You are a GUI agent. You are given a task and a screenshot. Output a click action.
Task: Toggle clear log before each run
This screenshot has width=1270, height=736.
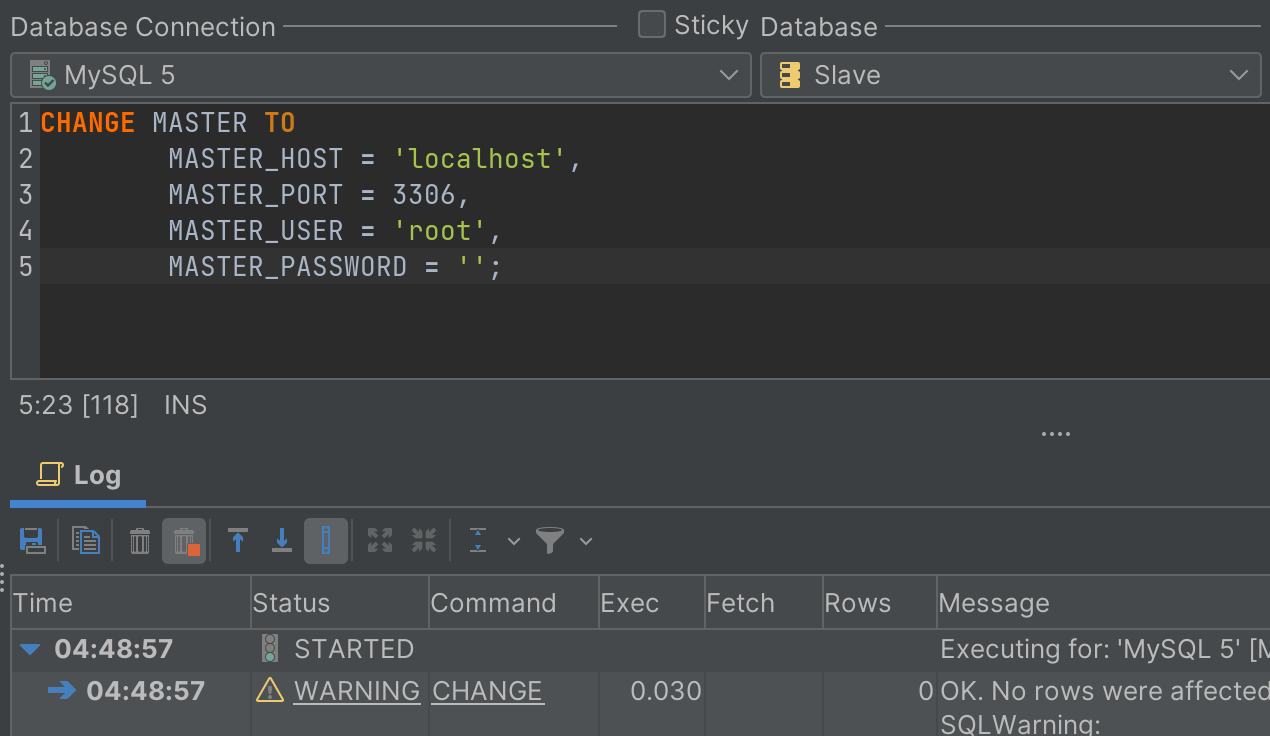coord(184,540)
